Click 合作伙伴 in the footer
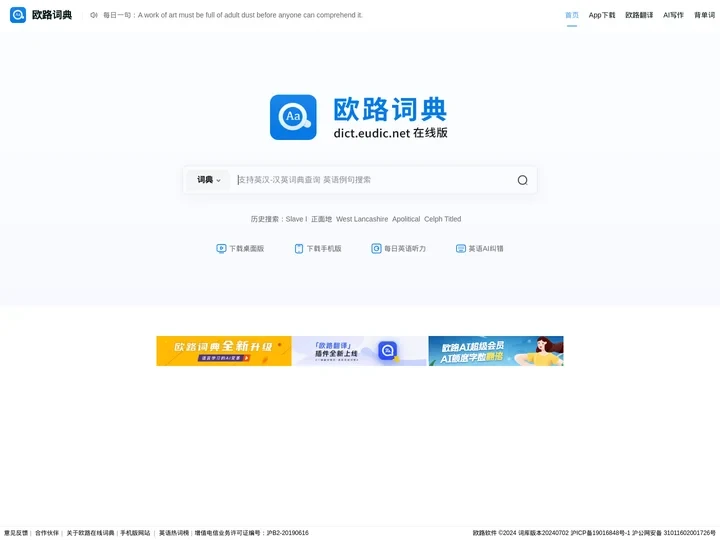The image size is (720, 540). point(47,533)
